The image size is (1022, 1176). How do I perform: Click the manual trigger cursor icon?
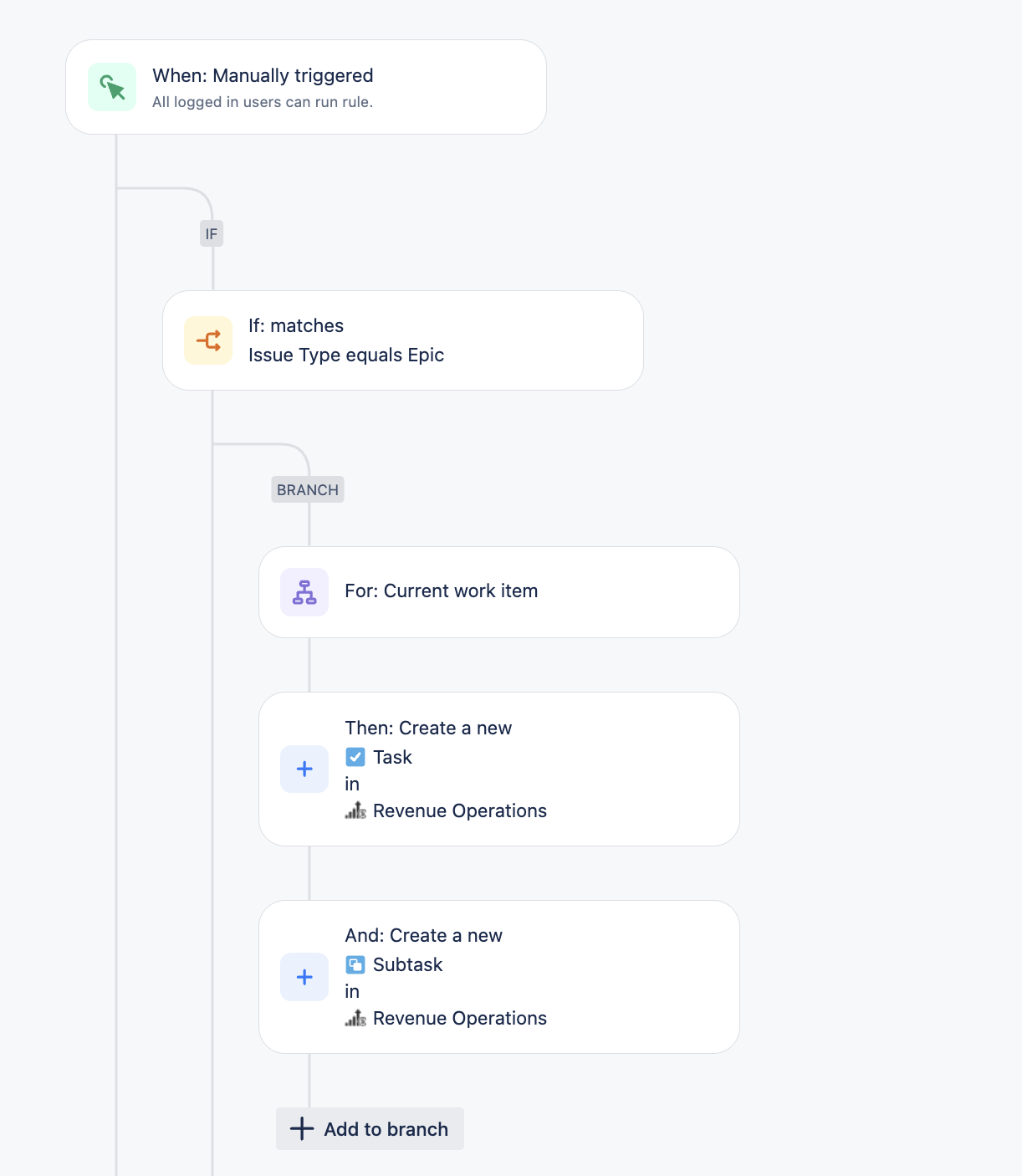coord(111,86)
